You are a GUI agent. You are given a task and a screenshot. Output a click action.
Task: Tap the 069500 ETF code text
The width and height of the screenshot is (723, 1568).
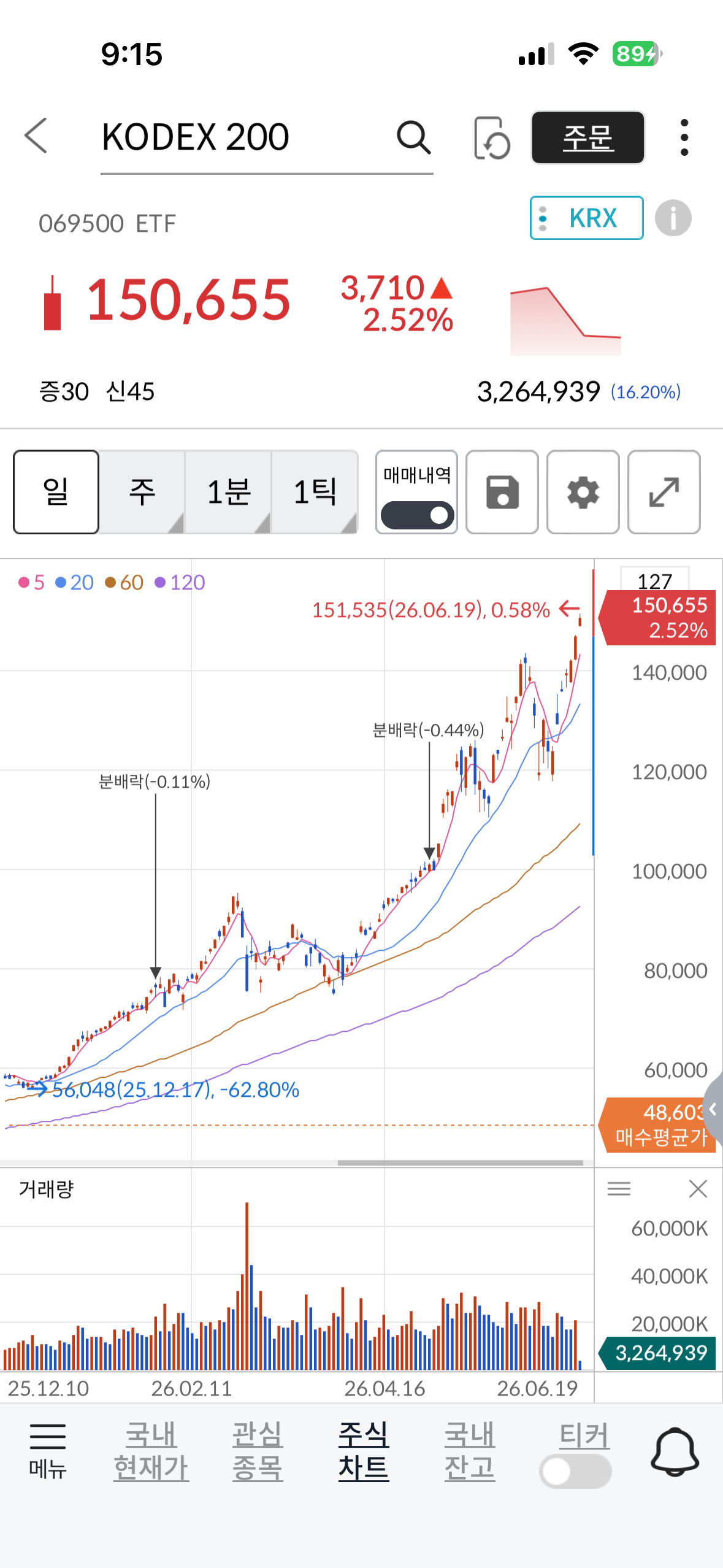click(107, 223)
